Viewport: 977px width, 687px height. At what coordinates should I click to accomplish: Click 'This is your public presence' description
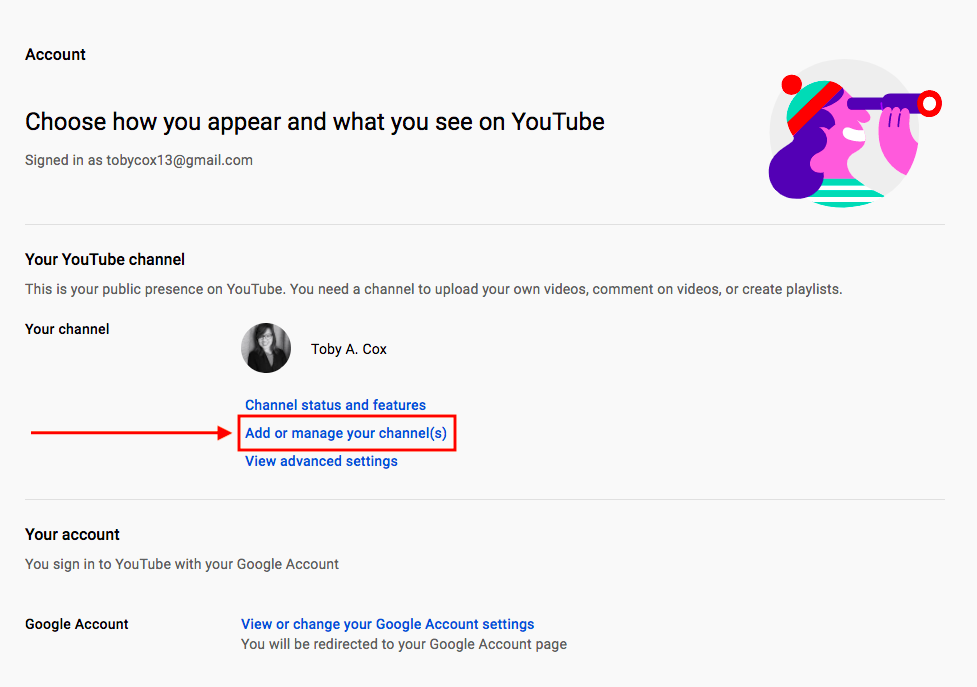click(434, 289)
